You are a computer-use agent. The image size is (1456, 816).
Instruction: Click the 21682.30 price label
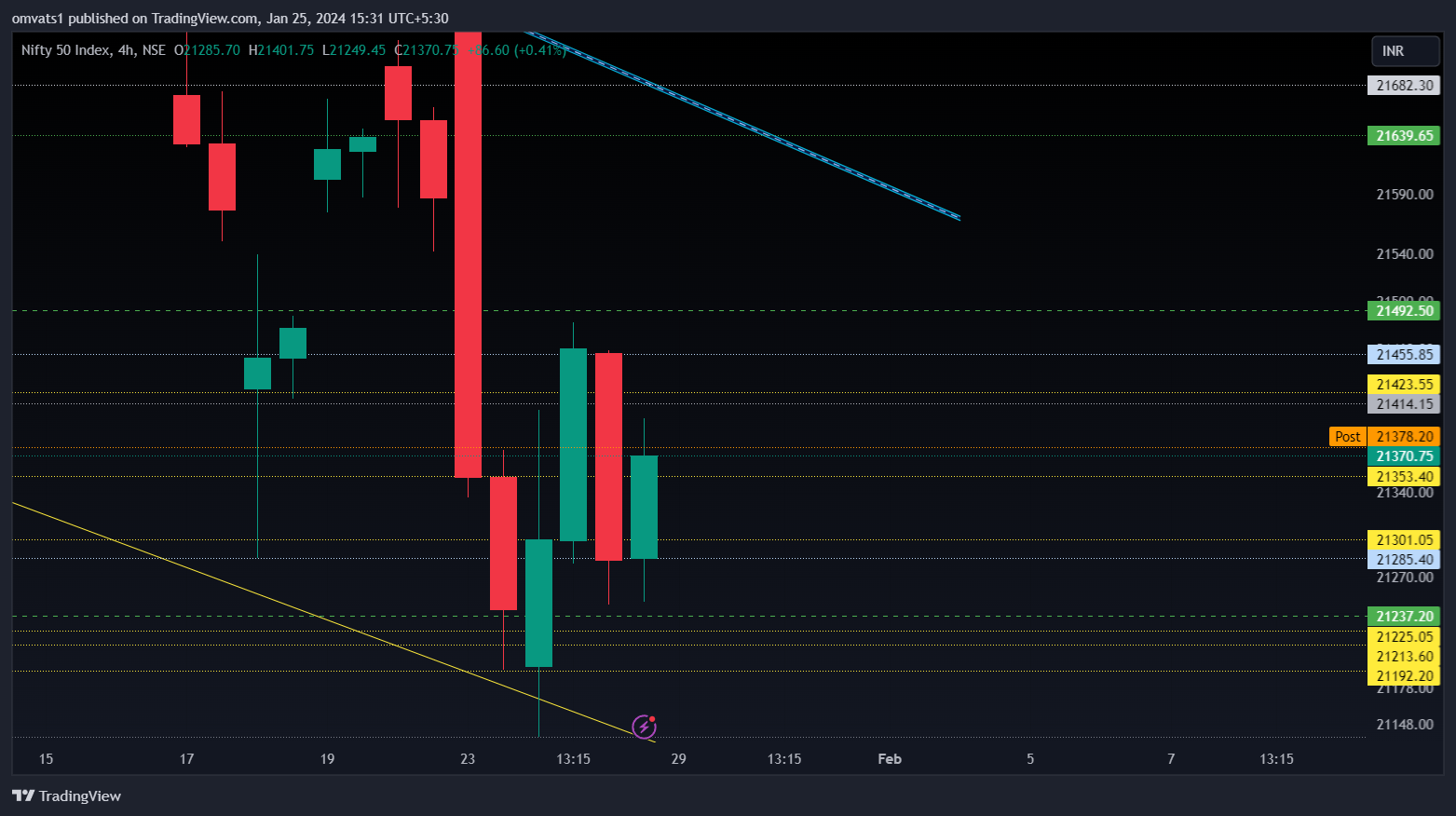tap(1404, 86)
